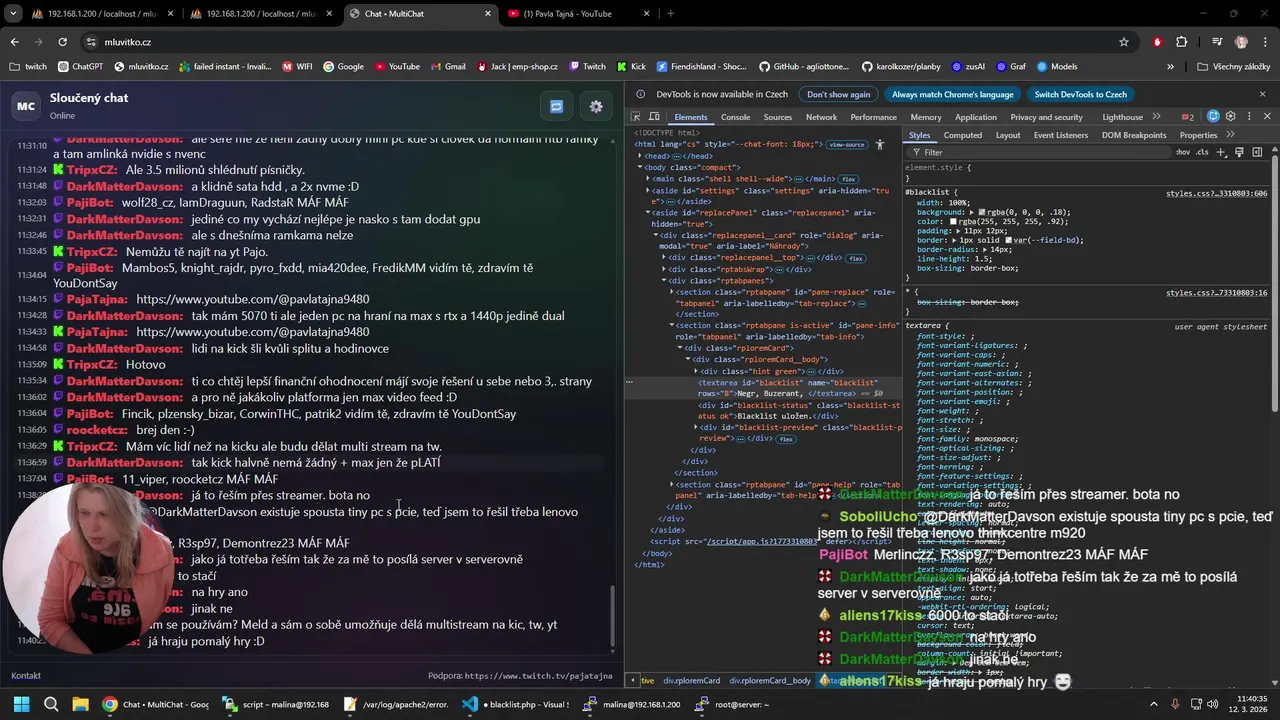The width and height of the screenshot is (1280, 720).
Task: Click the blue popout chat window button
Action: coord(557,107)
